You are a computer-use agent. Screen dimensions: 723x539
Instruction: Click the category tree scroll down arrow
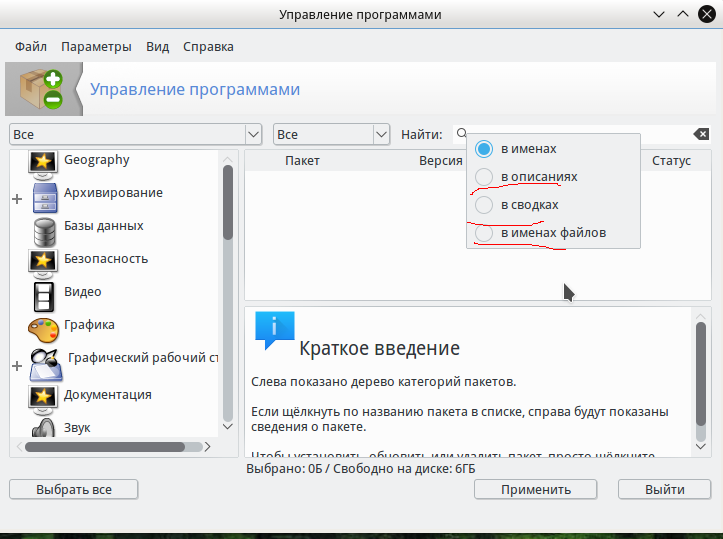click(228, 426)
